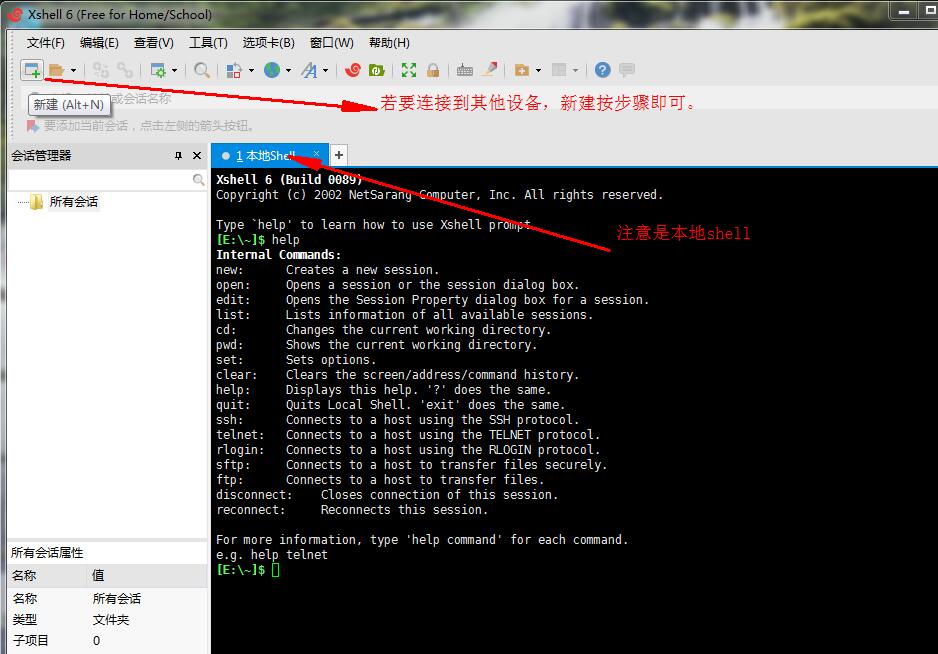
Task: Open the color scheme dropdown arrow
Action: coord(251,71)
